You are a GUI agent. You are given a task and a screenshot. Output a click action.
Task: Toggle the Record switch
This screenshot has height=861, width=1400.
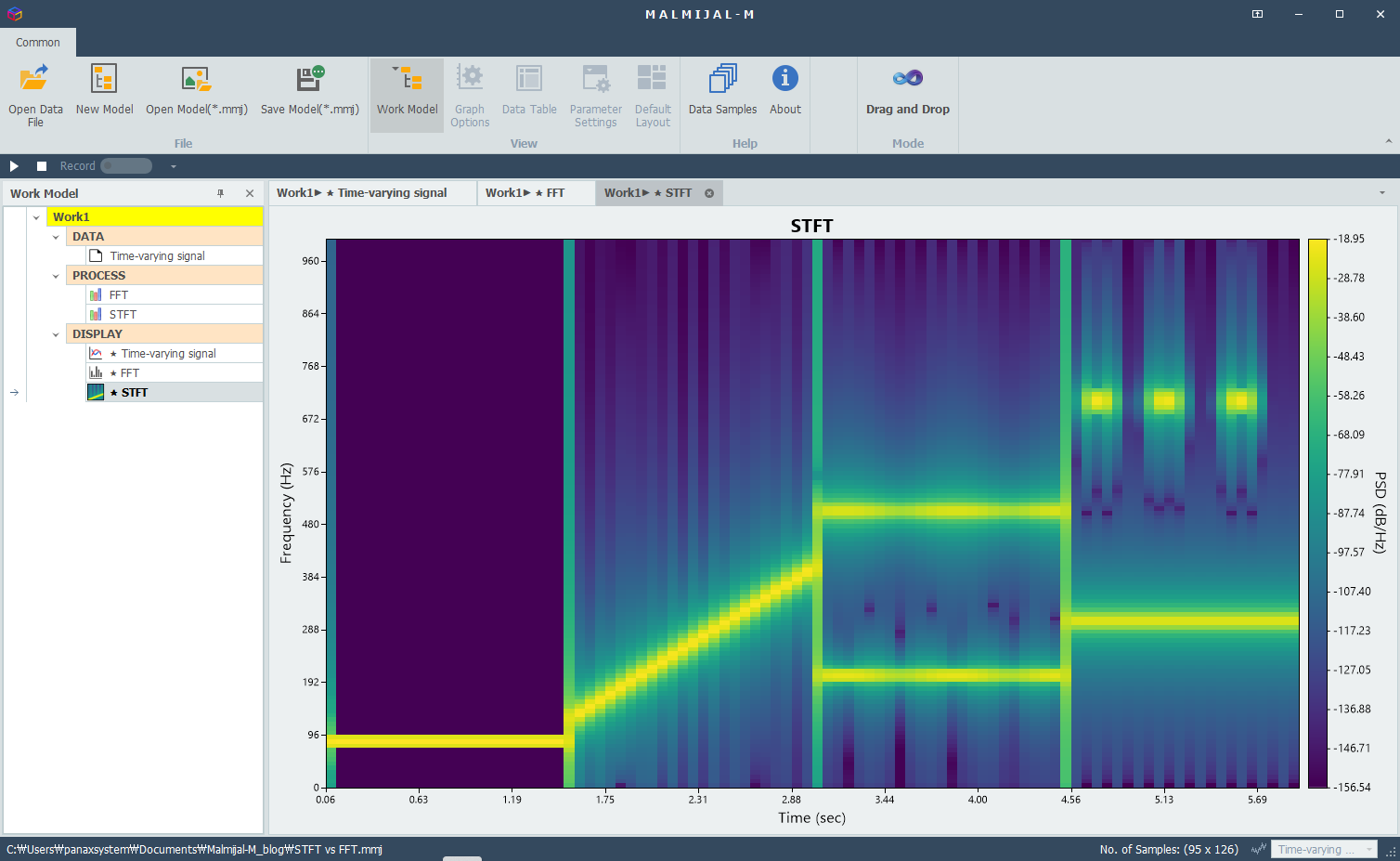[126, 166]
